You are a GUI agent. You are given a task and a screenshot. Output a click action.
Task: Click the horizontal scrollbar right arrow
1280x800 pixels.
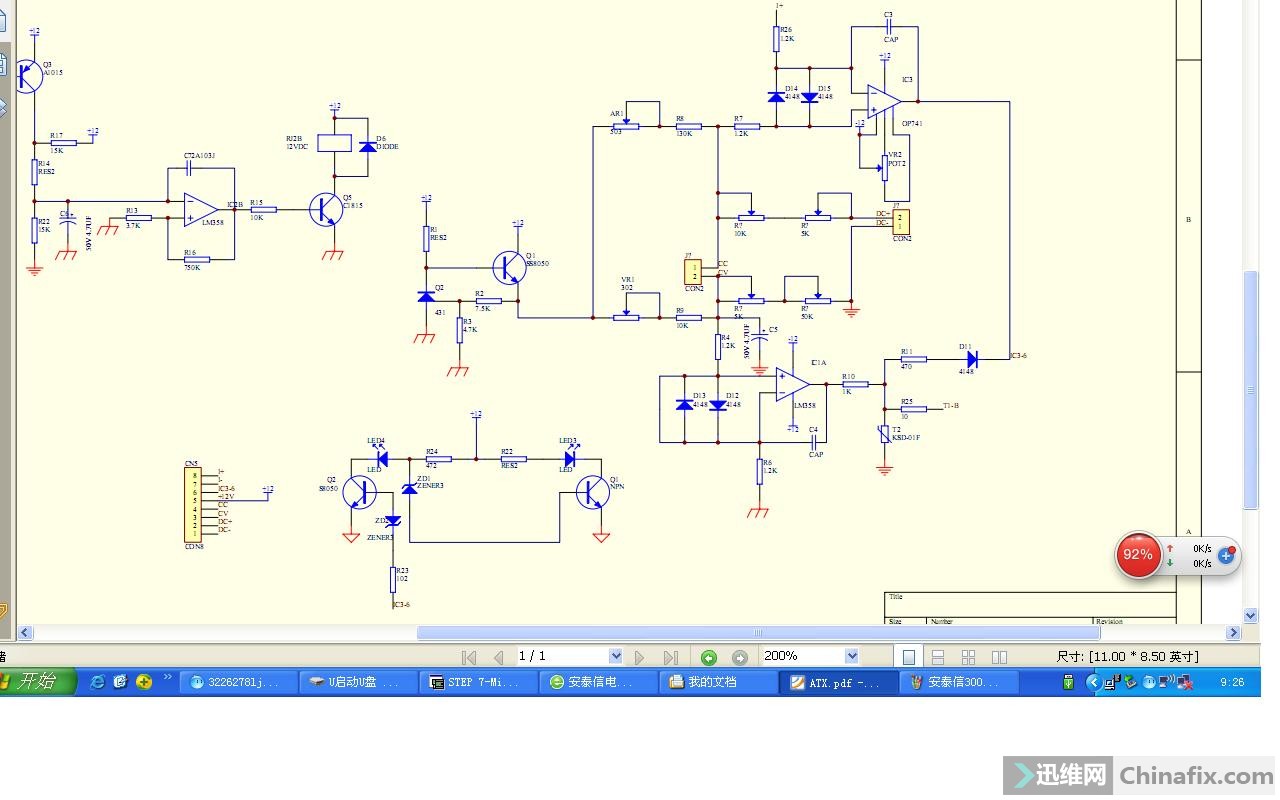point(1233,632)
